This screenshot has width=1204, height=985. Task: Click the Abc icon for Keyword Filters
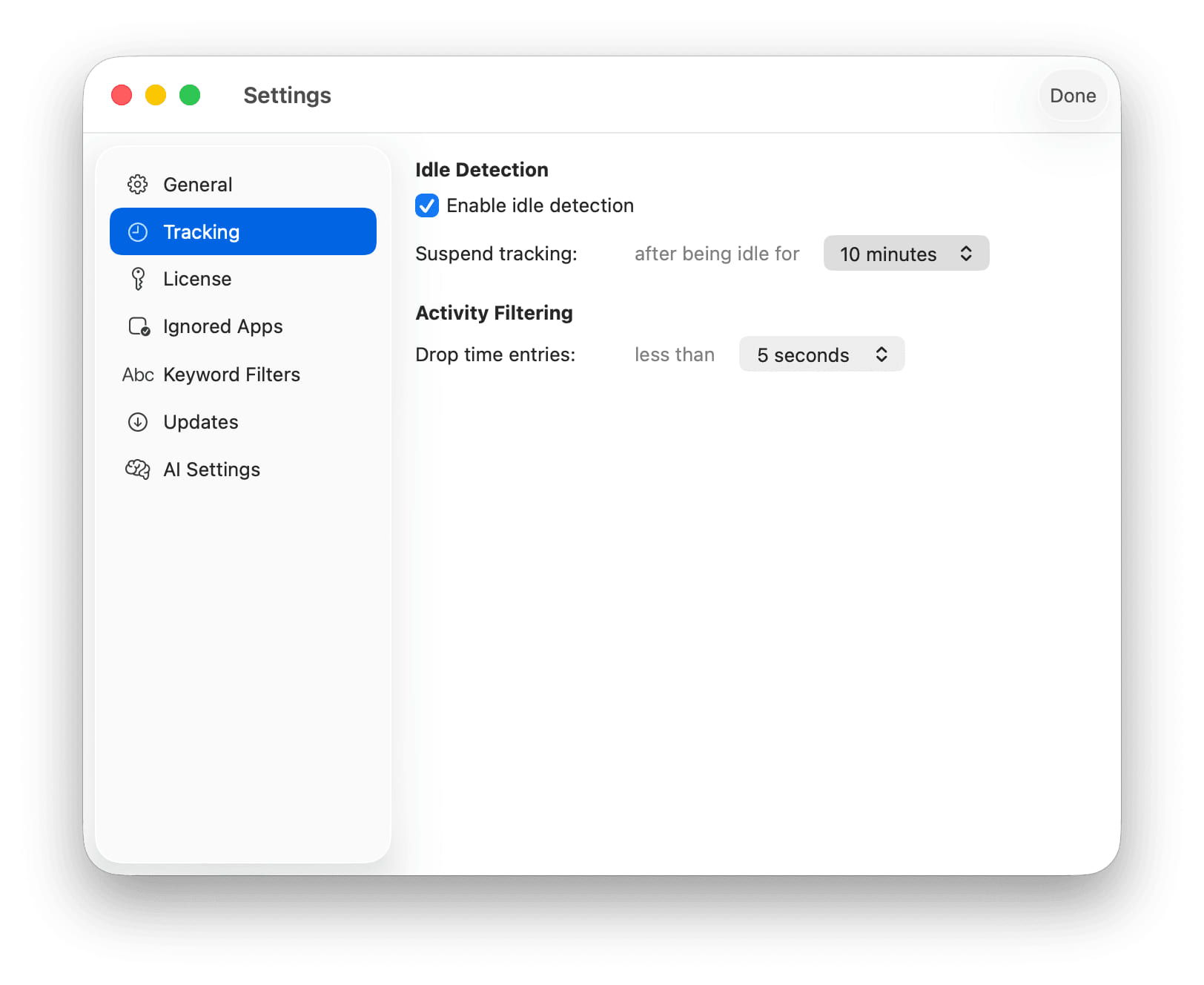(138, 375)
